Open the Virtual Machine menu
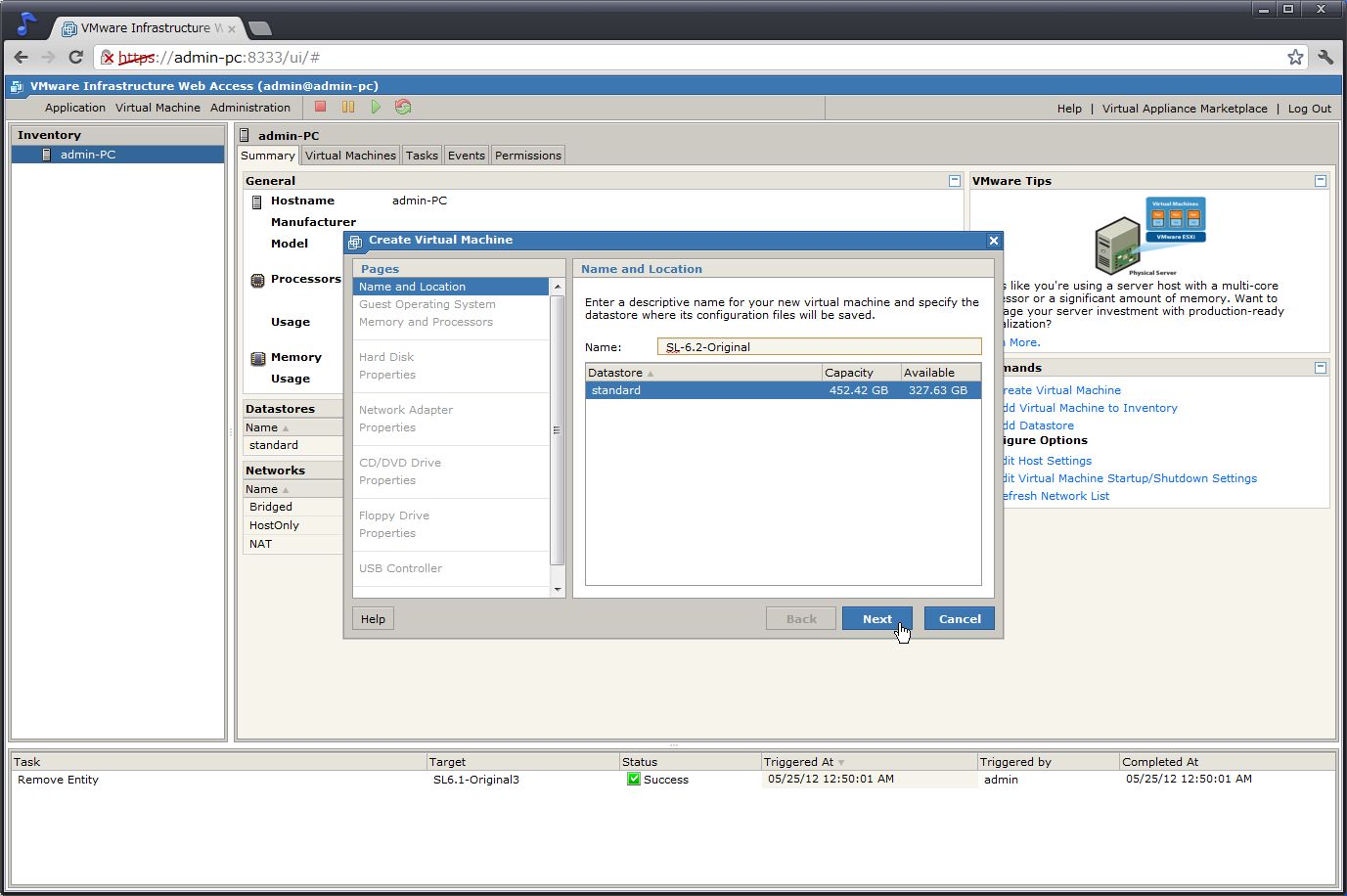The image size is (1347, 896). [157, 108]
